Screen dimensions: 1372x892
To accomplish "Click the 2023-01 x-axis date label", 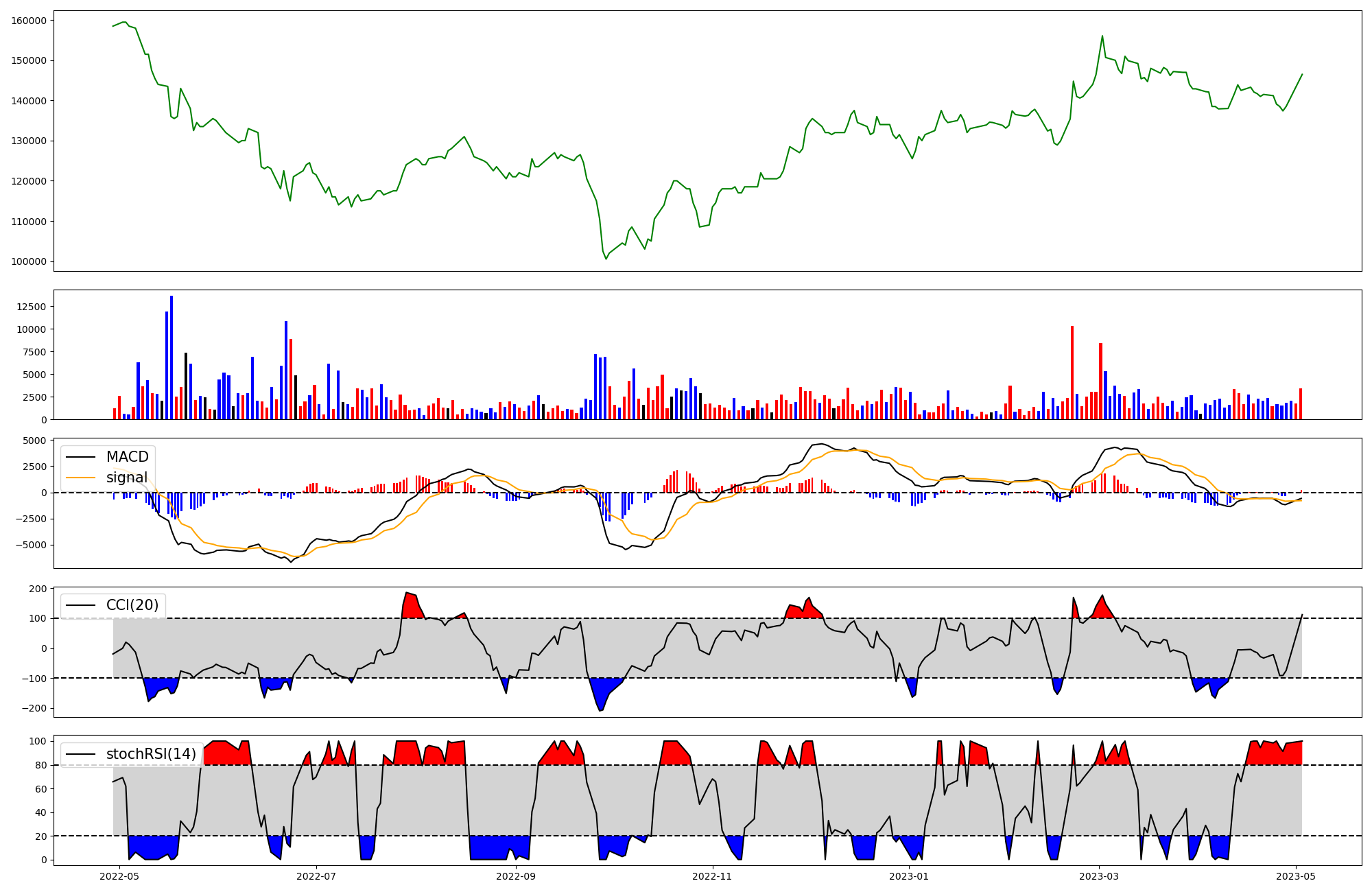I will click(x=910, y=876).
